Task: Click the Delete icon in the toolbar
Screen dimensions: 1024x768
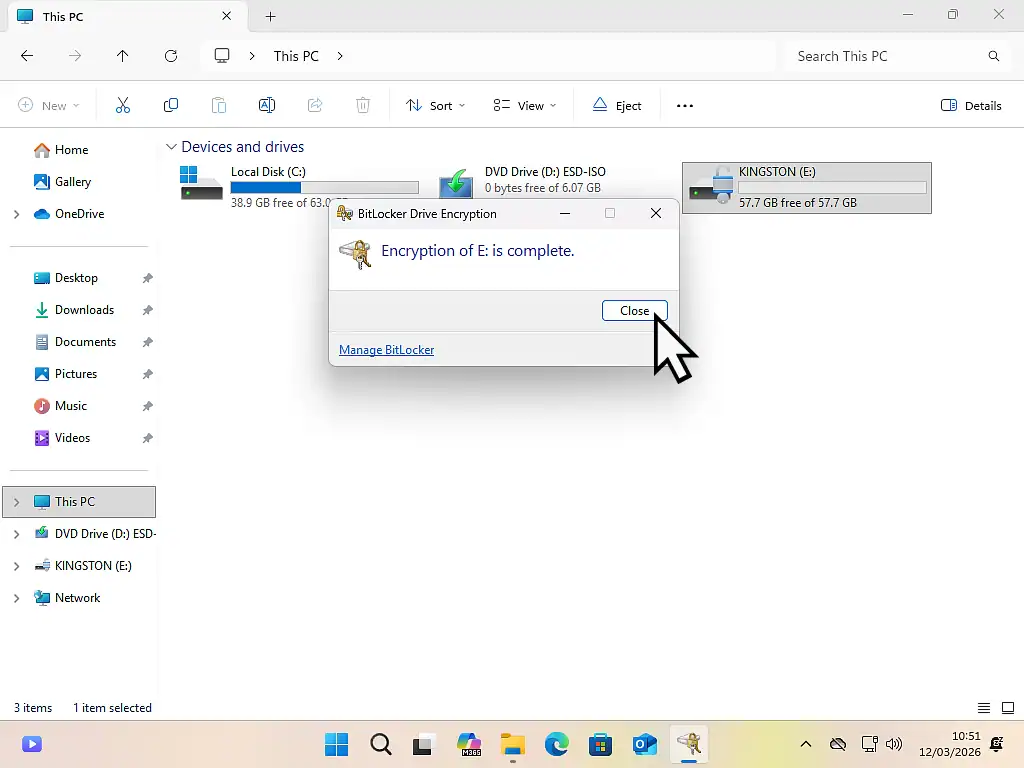Action: 362,104
